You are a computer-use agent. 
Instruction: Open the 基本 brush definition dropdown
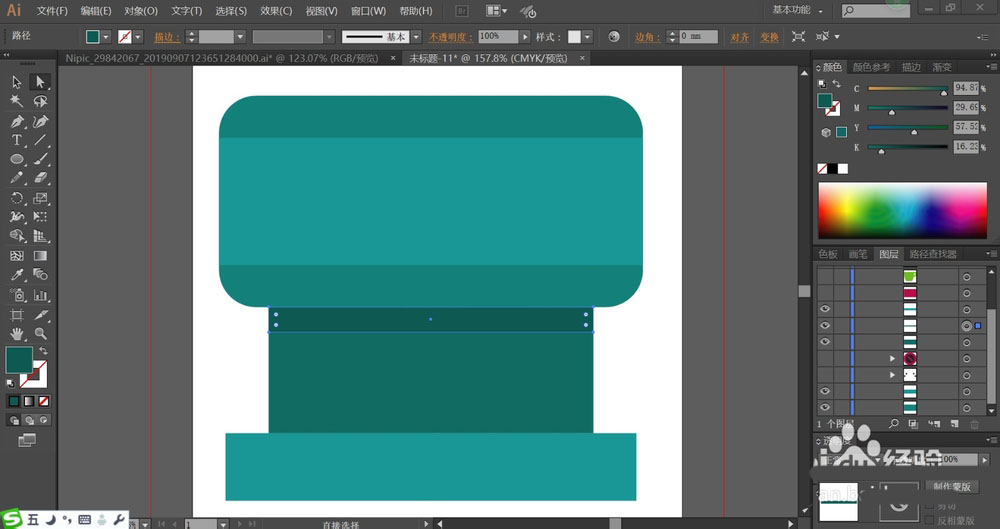[x=416, y=37]
